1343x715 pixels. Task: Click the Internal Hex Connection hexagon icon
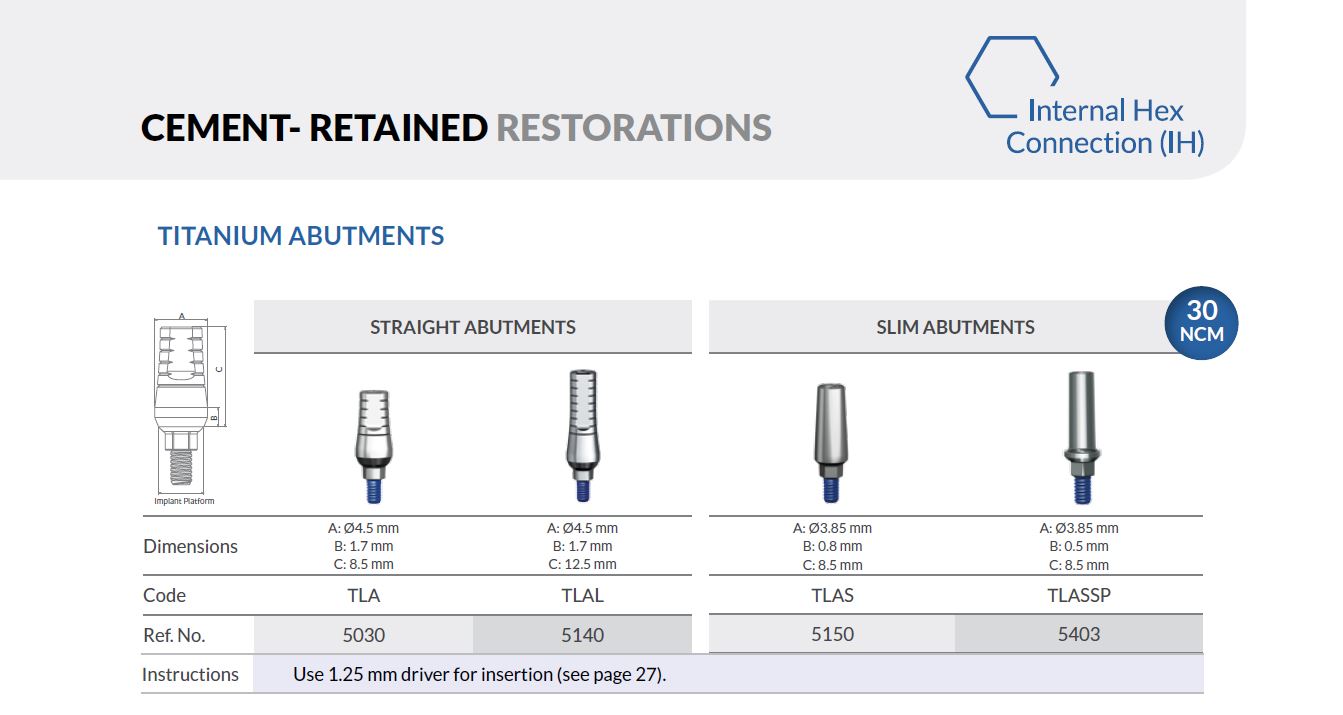pos(1010,77)
